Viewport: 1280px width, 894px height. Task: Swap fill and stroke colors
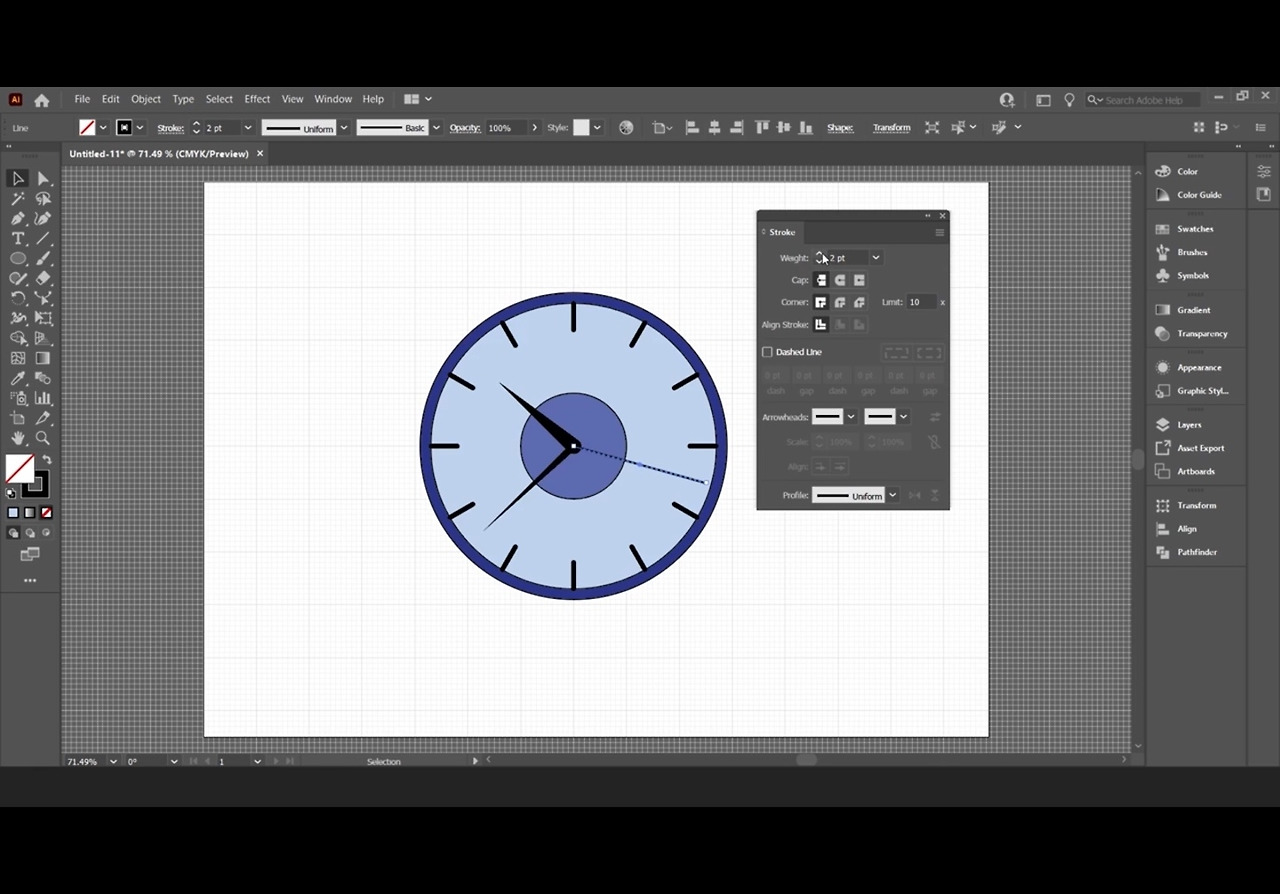click(47, 459)
